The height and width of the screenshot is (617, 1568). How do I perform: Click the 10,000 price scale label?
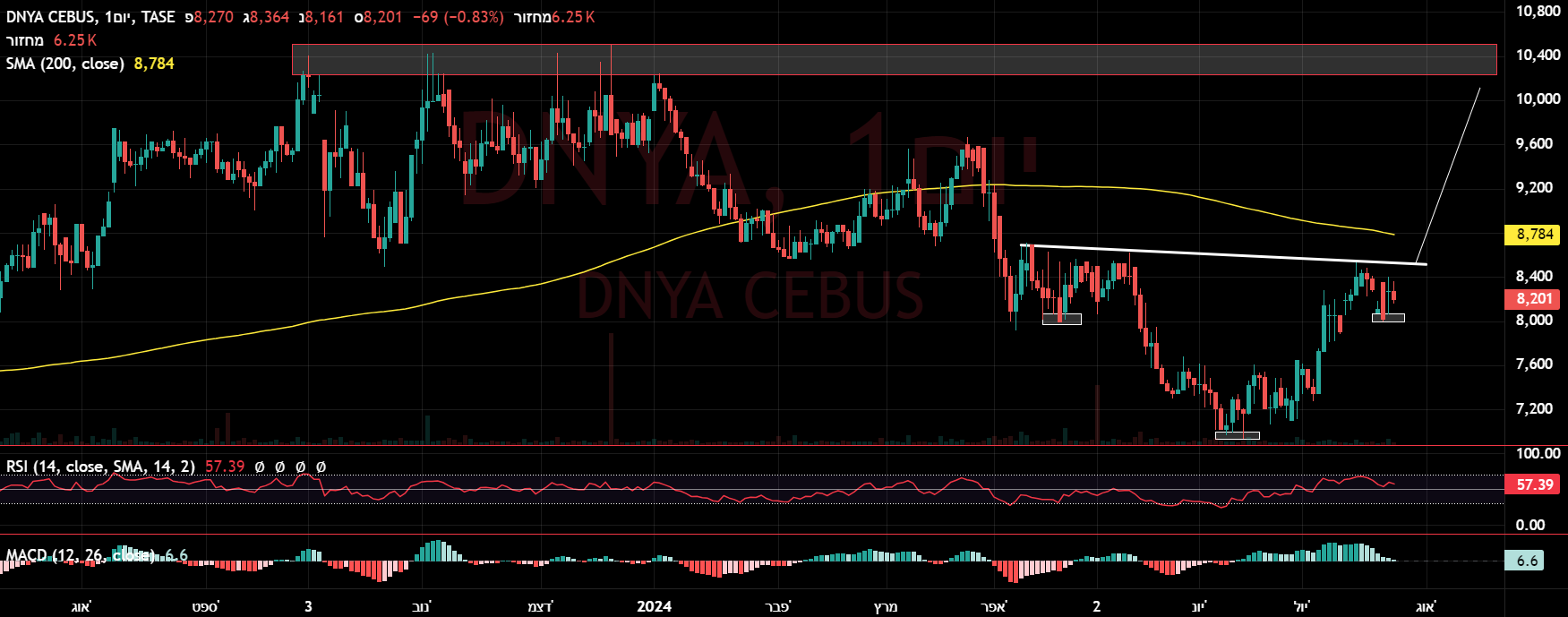[1538, 99]
